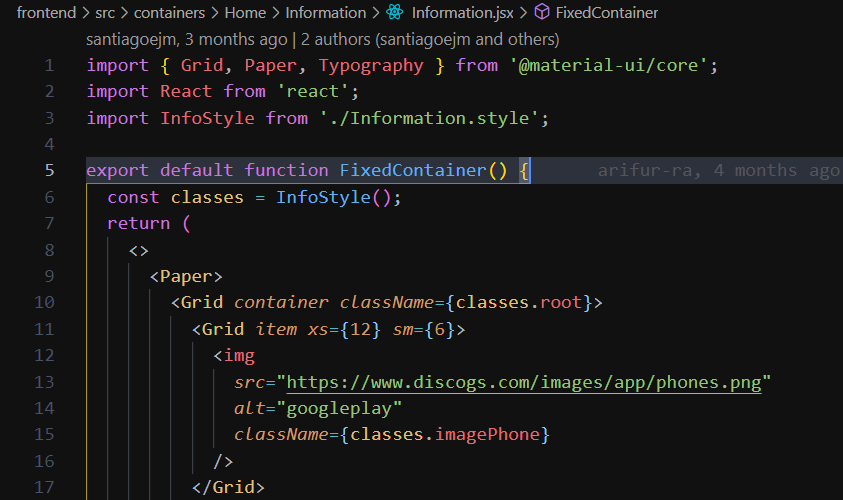Click the return keyword on line 7
The width and height of the screenshot is (843, 500).
(x=139, y=224)
